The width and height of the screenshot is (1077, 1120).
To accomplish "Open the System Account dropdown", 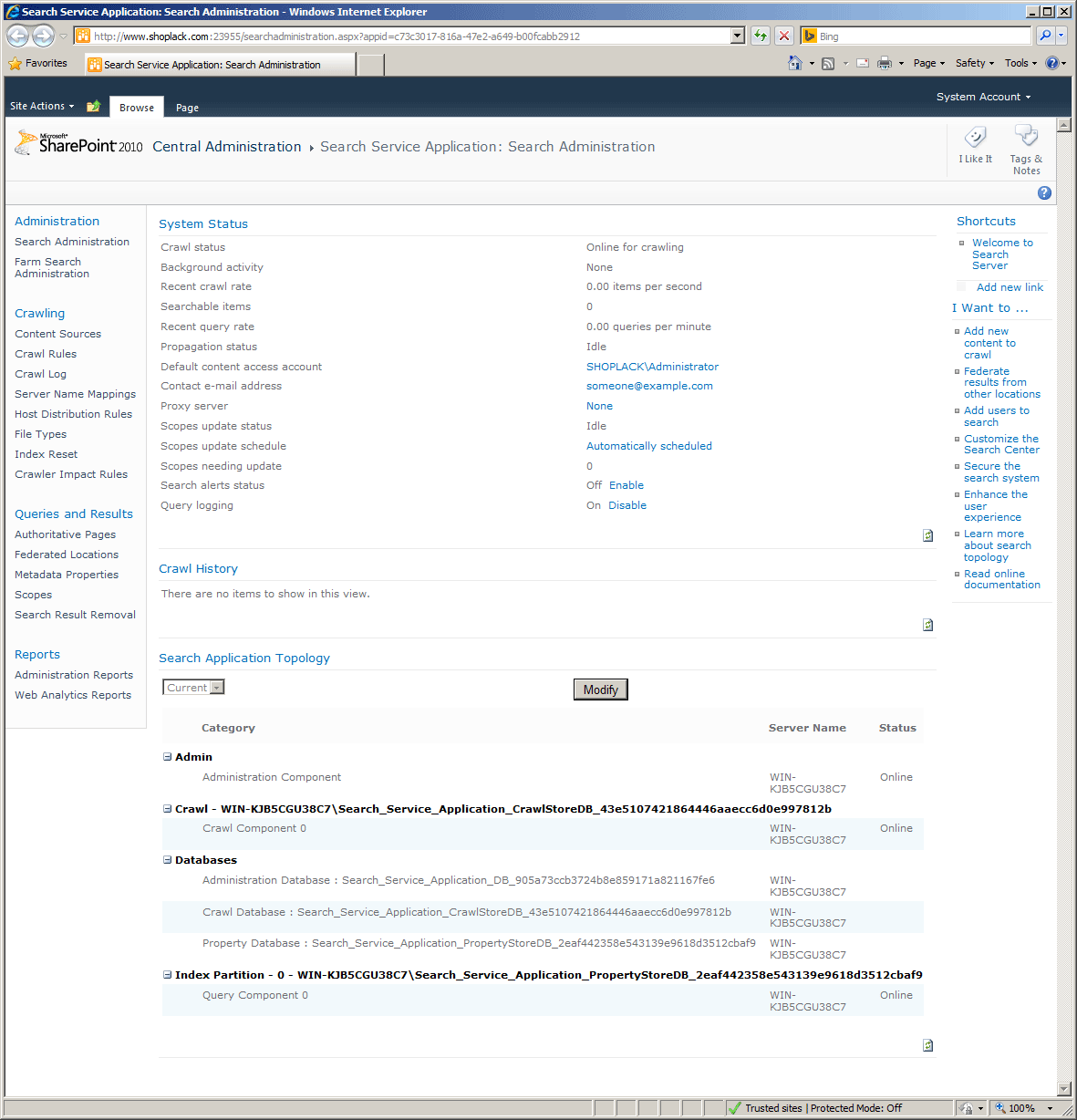I will coord(983,97).
